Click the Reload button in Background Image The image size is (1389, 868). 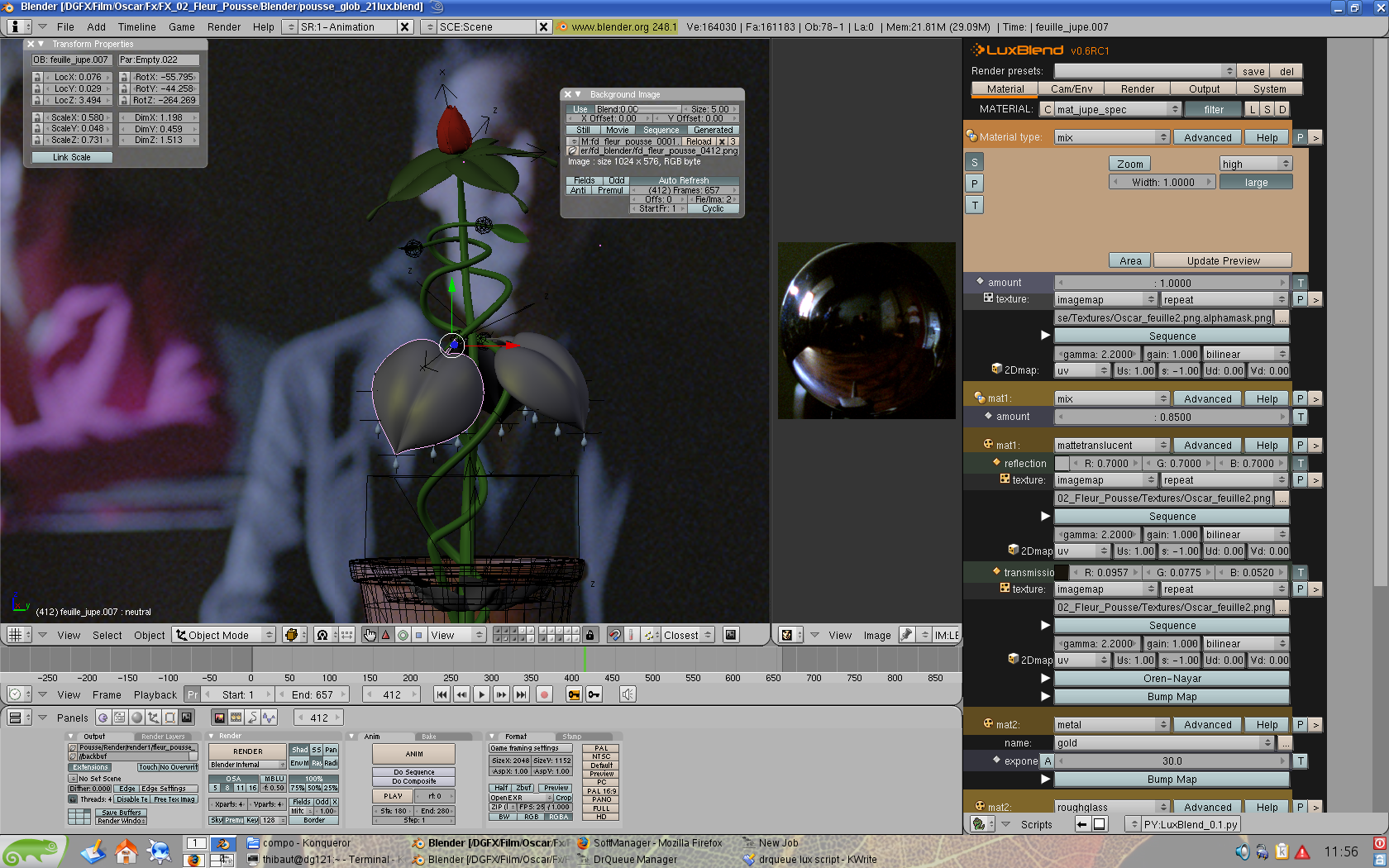(698, 141)
